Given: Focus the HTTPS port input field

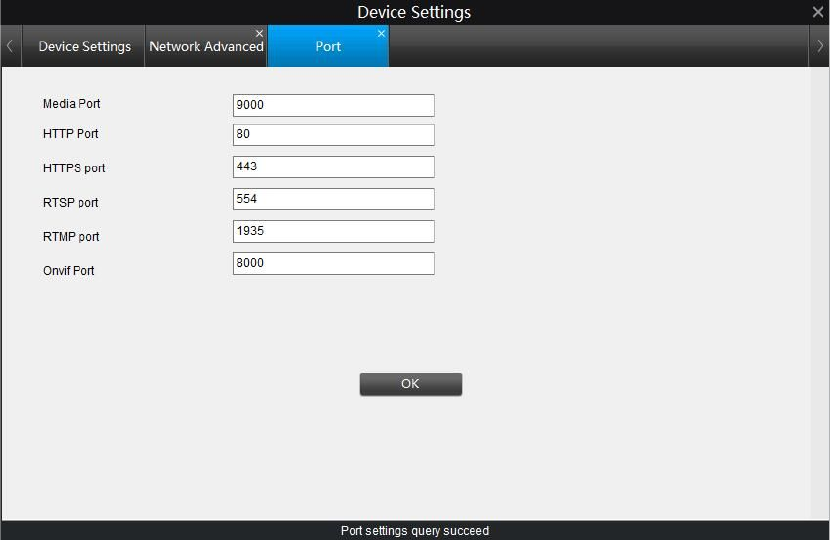Looking at the screenshot, I should click(x=333, y=167).
